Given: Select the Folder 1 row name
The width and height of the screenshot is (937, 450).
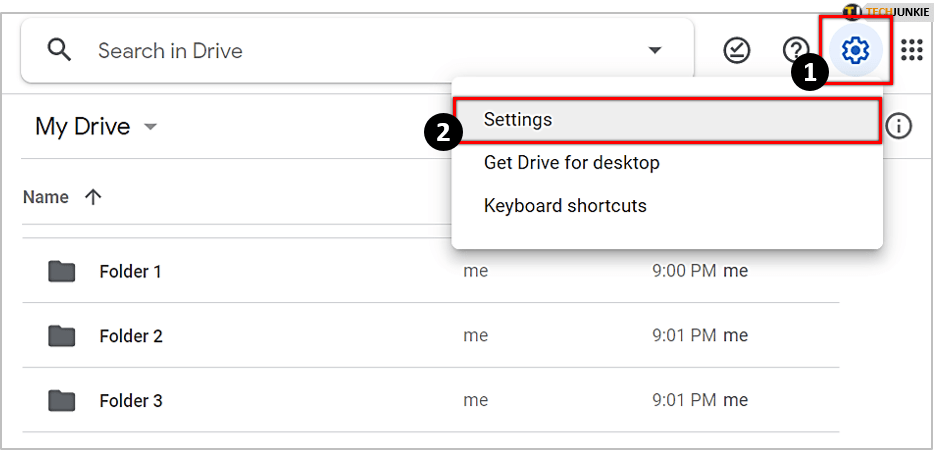Looking at the screenshot, I should [x=130, y=271].
